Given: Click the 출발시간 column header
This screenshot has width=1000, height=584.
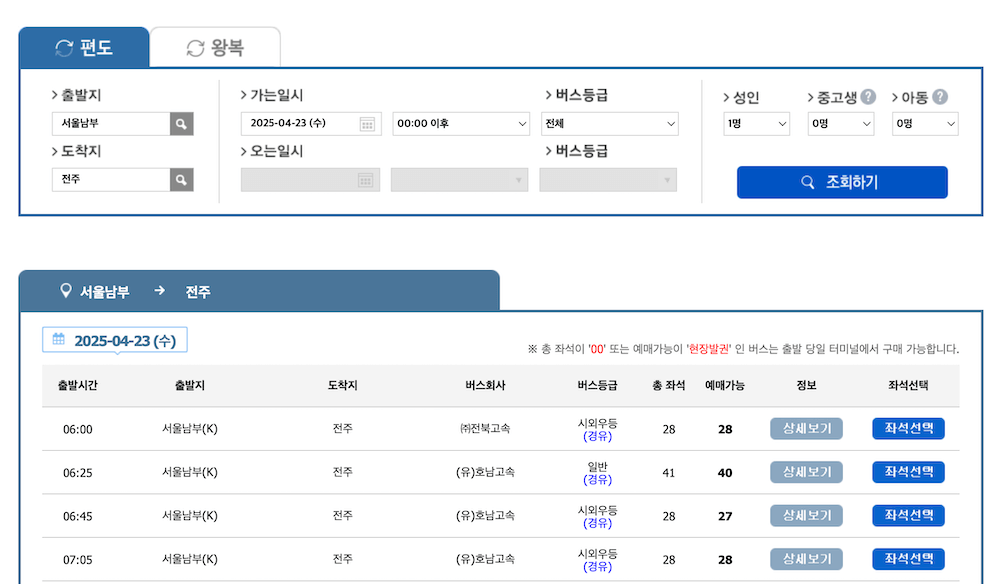Looking at the screenshot, I should click(x=78, y=385).
